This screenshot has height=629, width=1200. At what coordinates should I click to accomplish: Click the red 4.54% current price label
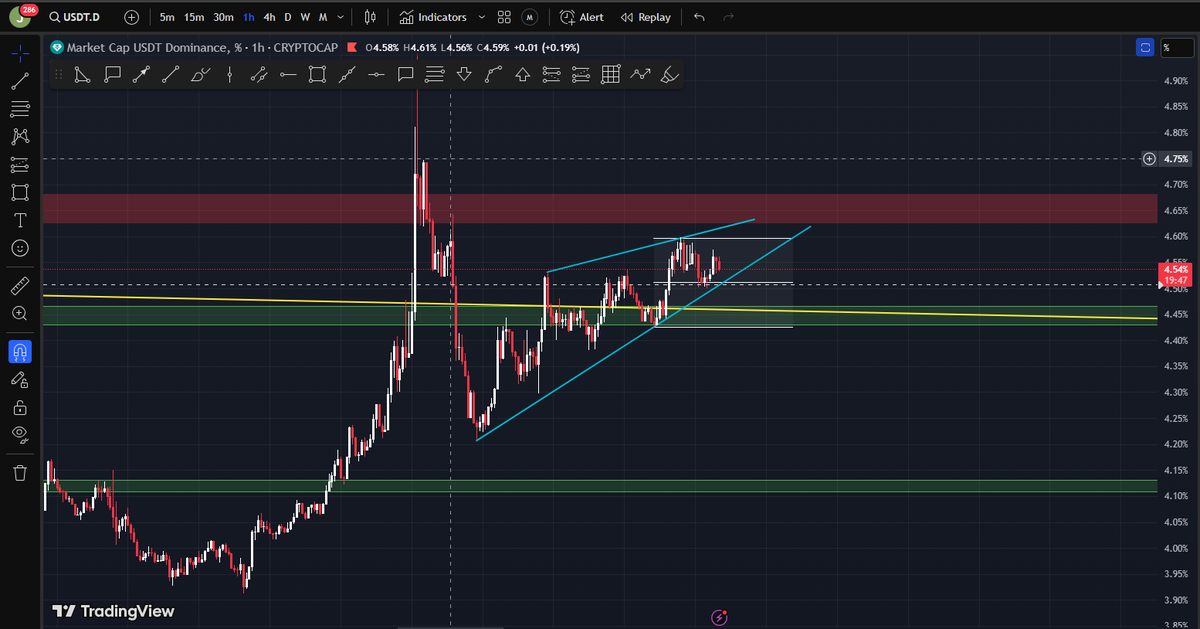pos(1174,275)
